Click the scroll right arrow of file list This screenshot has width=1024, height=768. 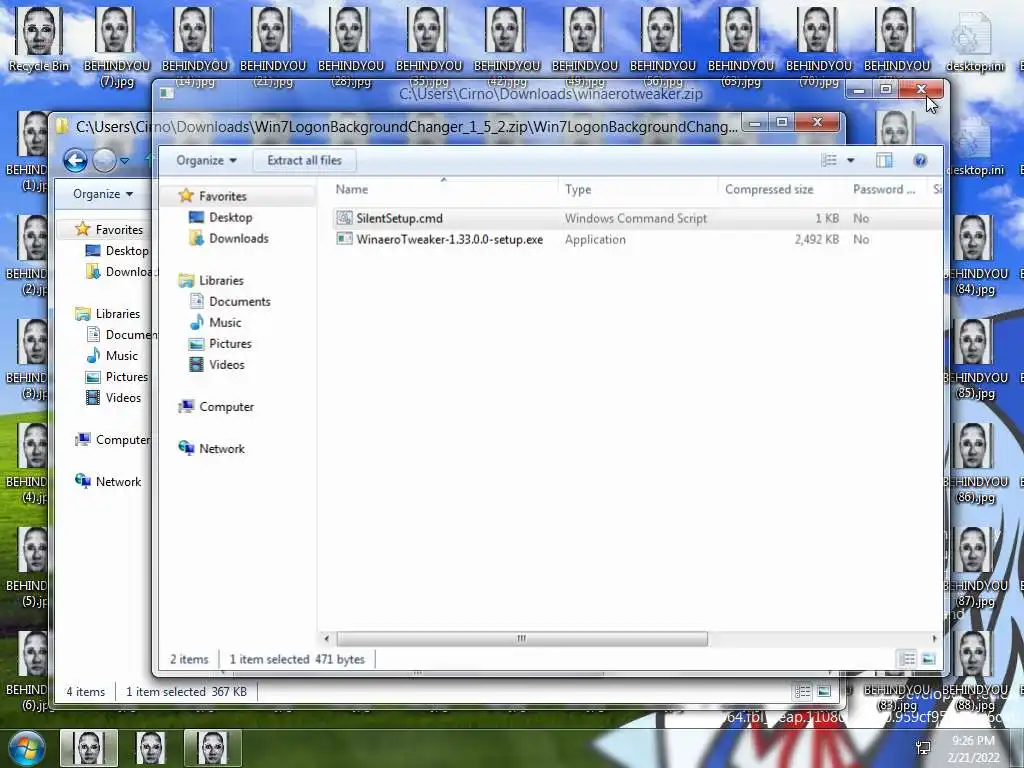[934, 638]
